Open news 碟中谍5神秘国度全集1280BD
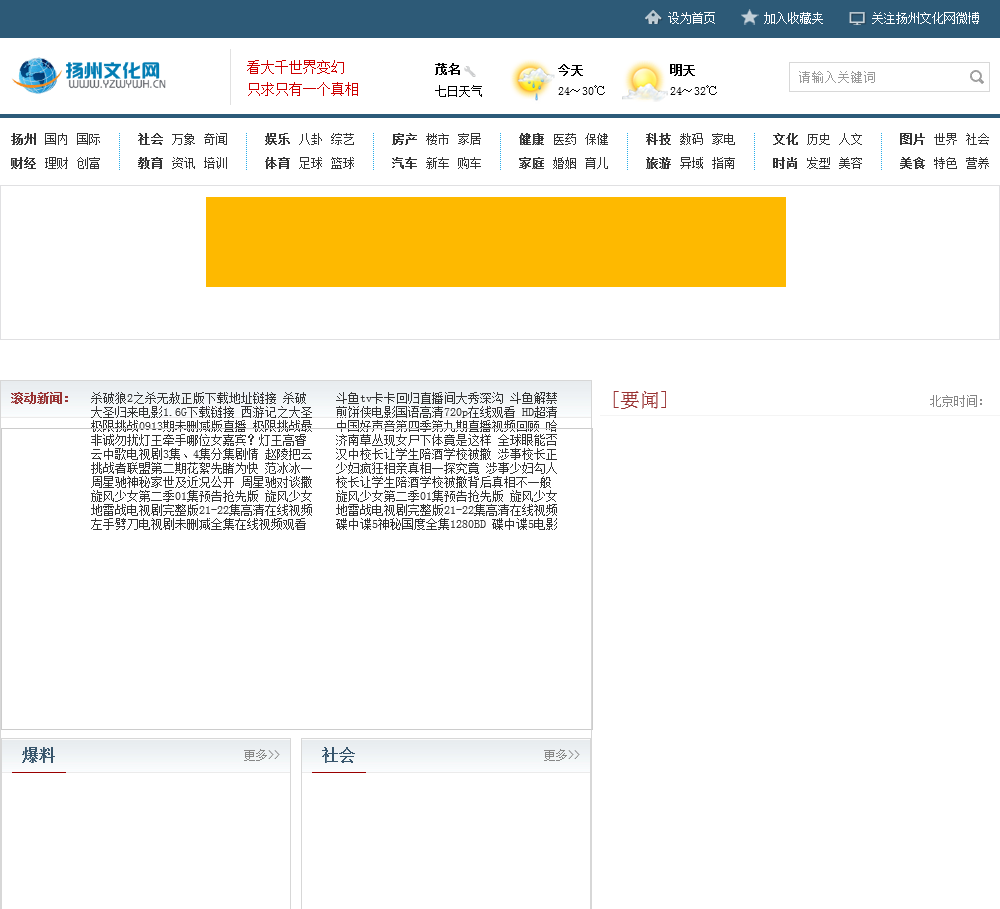Viewport: 1000px width, 909px height. click(411, 524)
